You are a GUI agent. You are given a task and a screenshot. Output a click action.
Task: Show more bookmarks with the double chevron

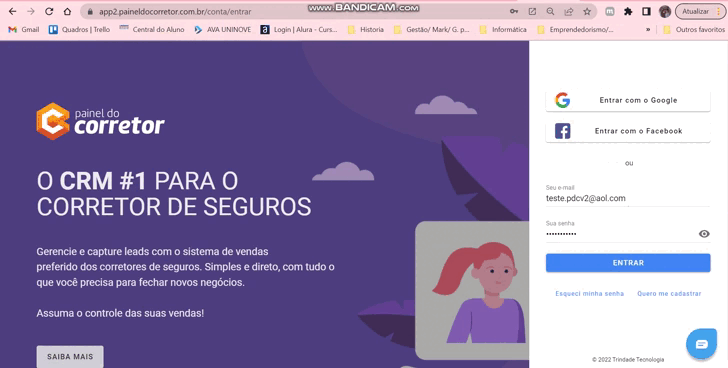click(648, 29)
